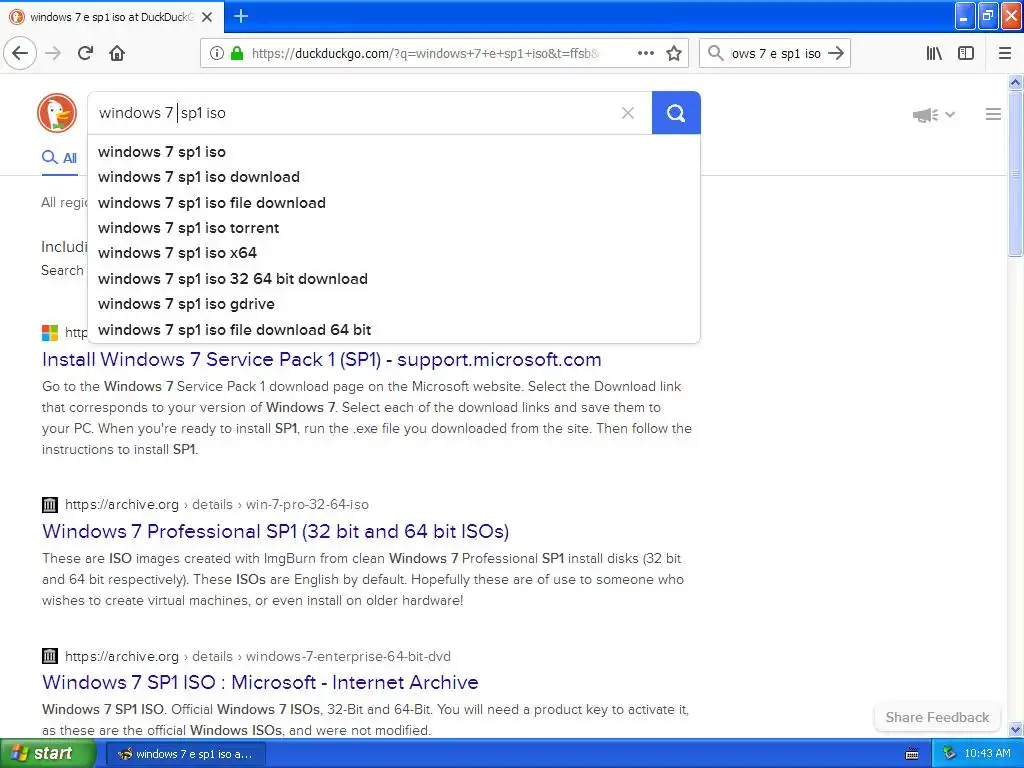Open page actions three-dot menu
Image resolution: width=1024 pixels, height=768 pixels.
click(x=645, y=53)
